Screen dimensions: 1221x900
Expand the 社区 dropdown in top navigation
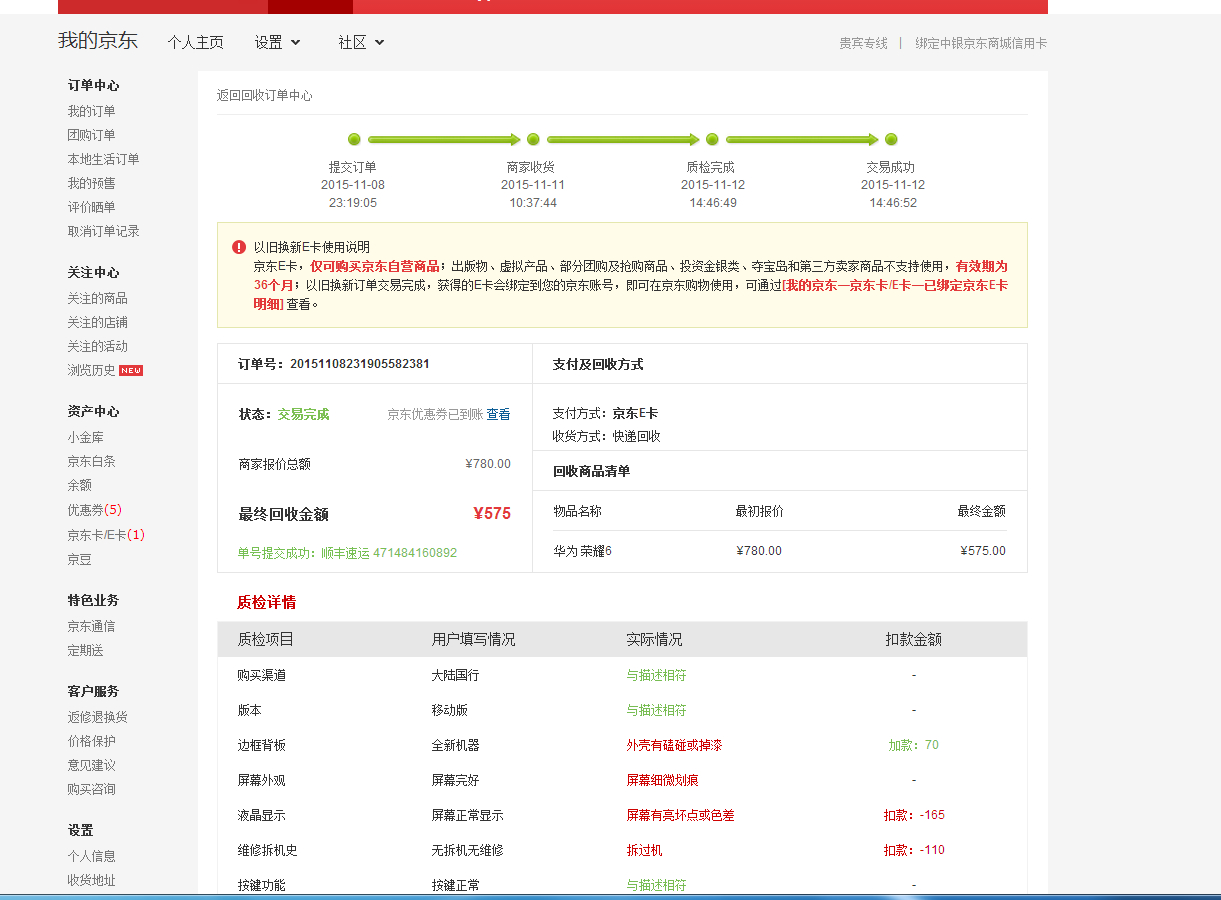361,42
